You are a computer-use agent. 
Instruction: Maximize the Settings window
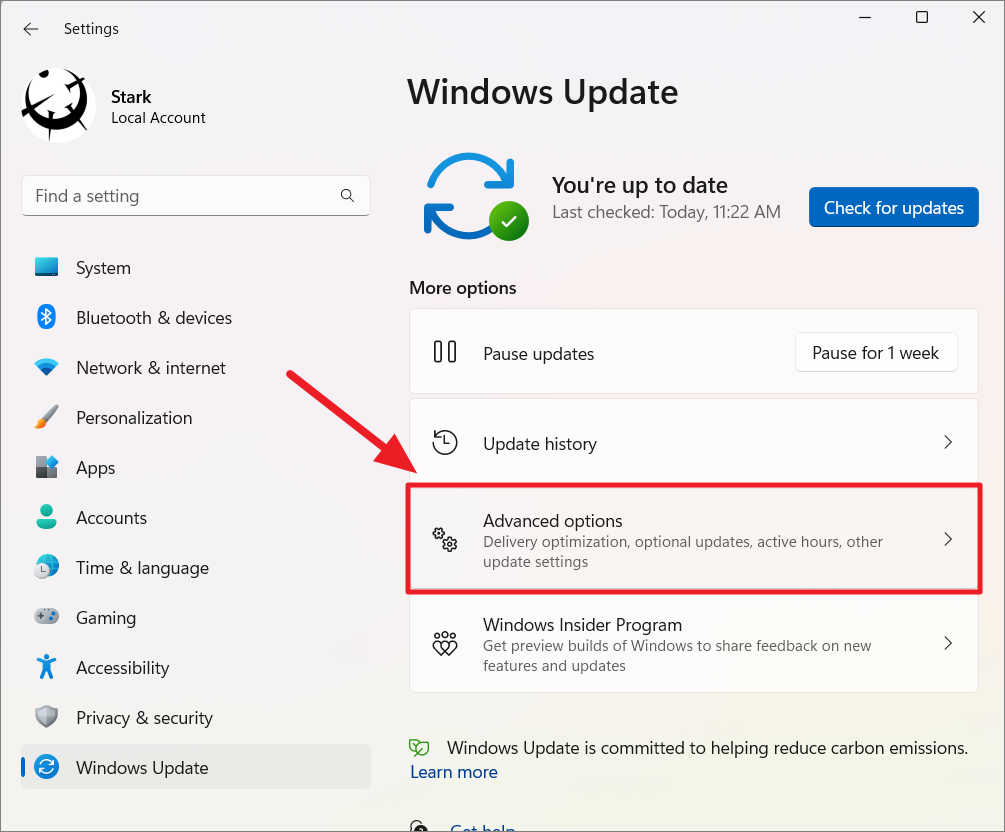point(922,17)
